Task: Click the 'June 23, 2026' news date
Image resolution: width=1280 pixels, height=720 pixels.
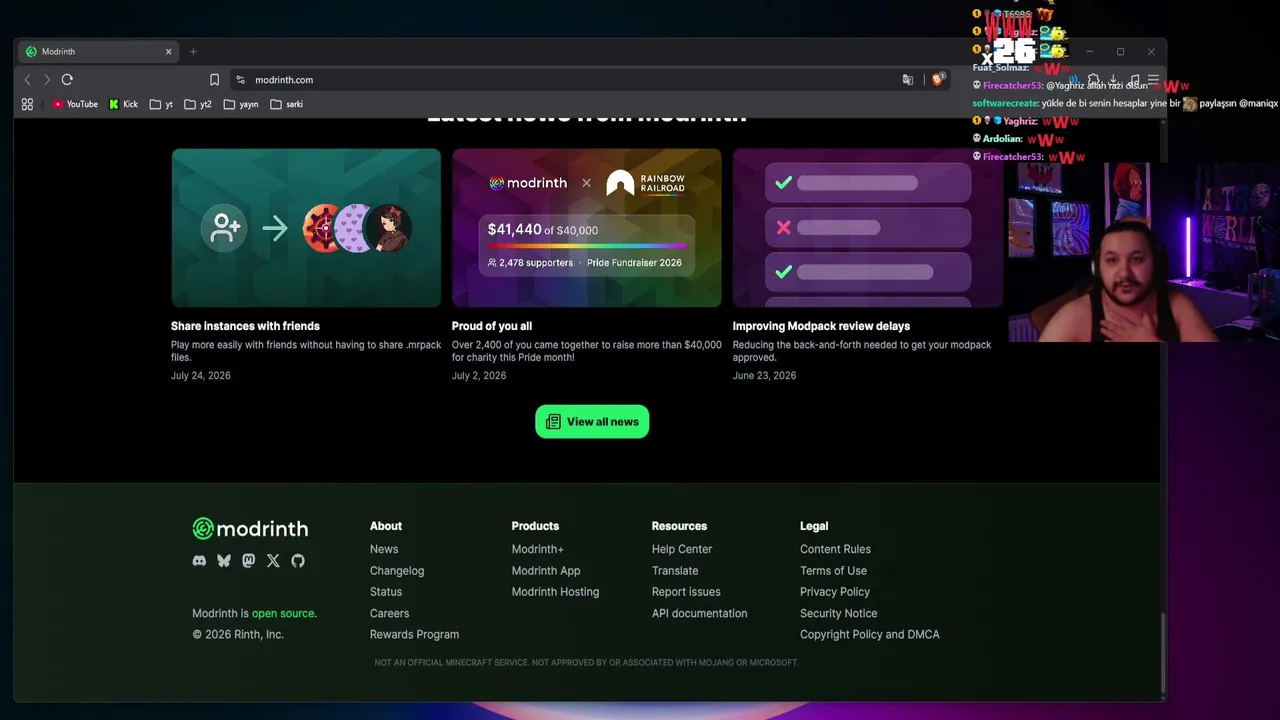Action: (x=764, y=376)
